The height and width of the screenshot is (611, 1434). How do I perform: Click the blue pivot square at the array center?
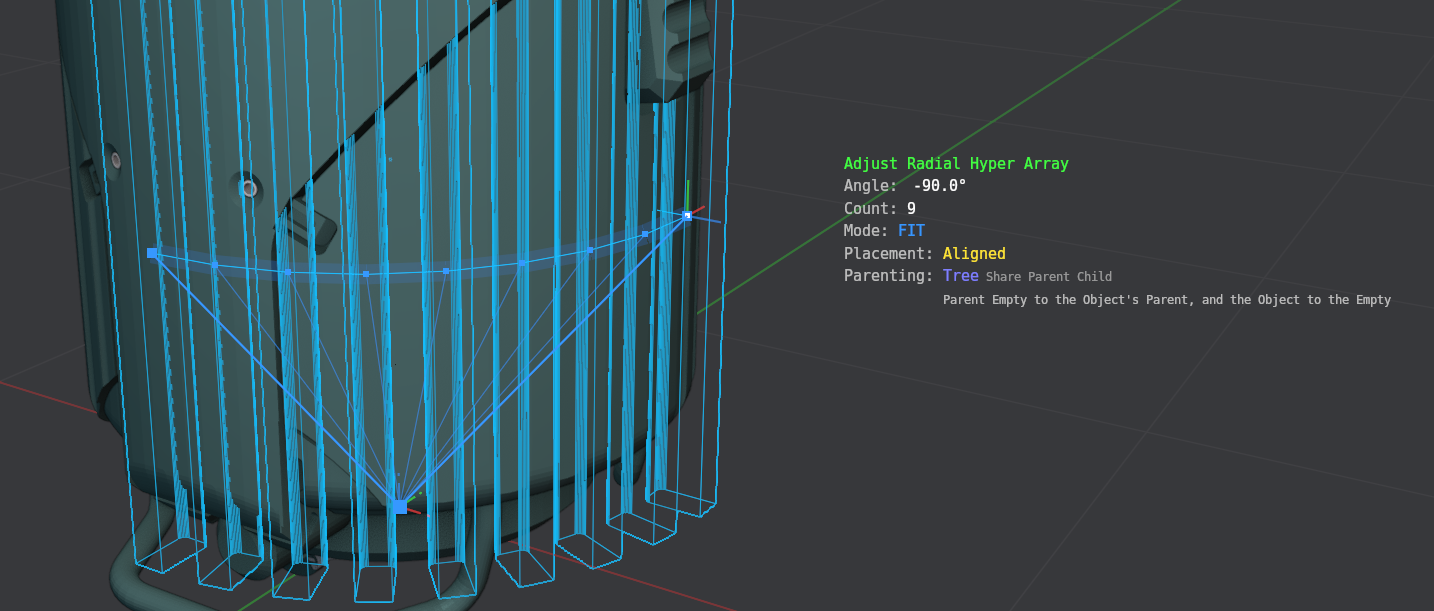pyautogui.click(x=400, y=506)
